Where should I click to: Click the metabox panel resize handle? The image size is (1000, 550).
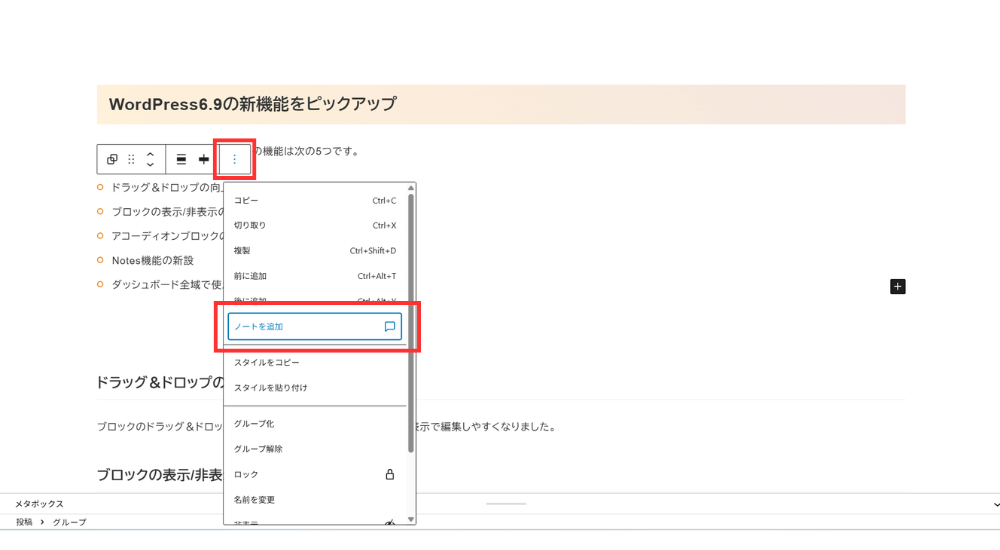(x=505, y=503)
